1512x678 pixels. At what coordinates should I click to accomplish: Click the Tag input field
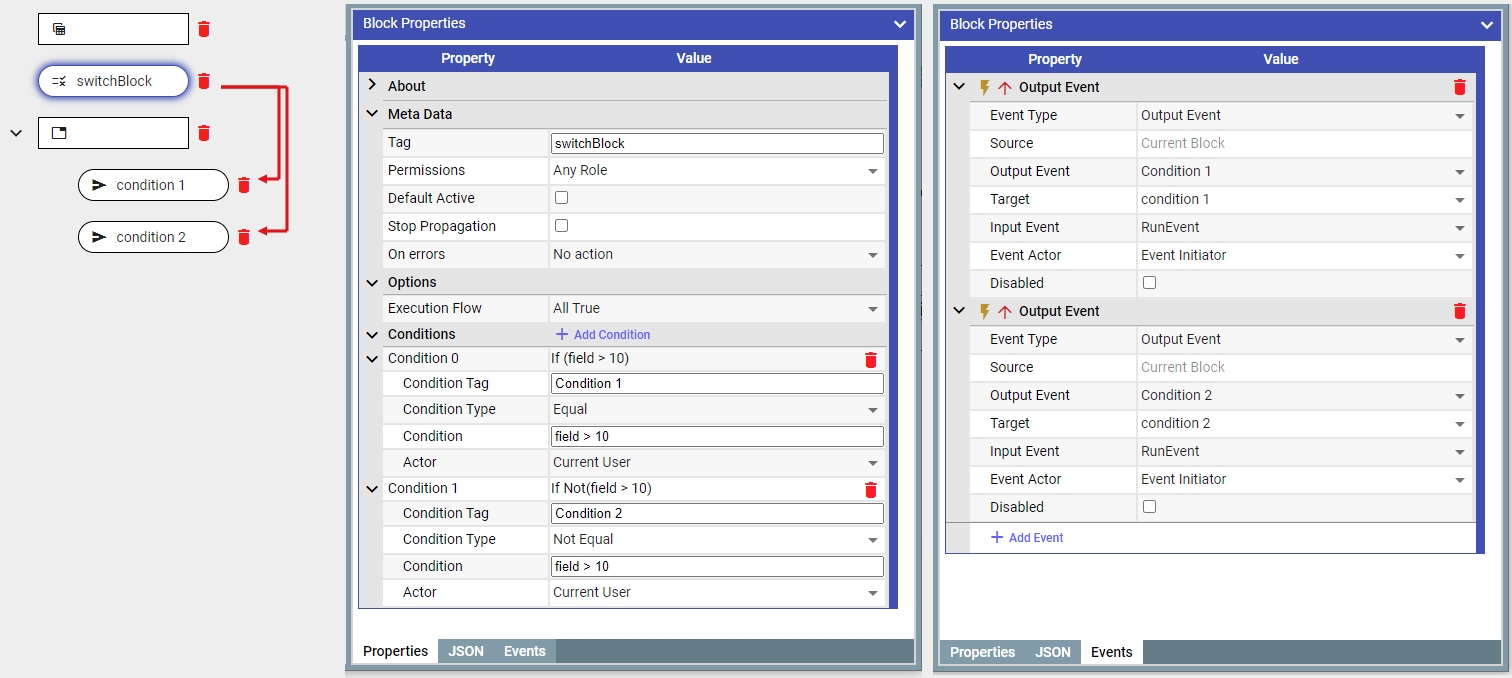tap(716, 143)
